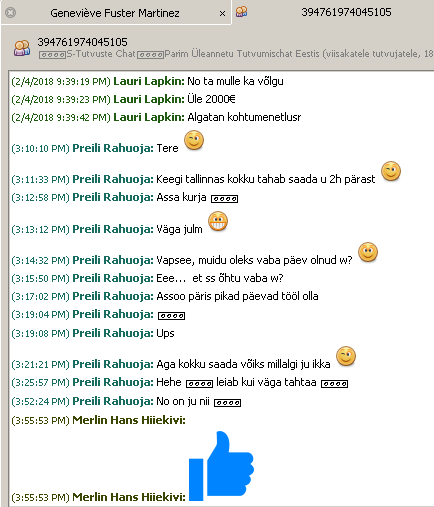
Task: Click Merlin Hans Hiiekivi's name beside thumbs-up
Action: click(x=129, y=497)
